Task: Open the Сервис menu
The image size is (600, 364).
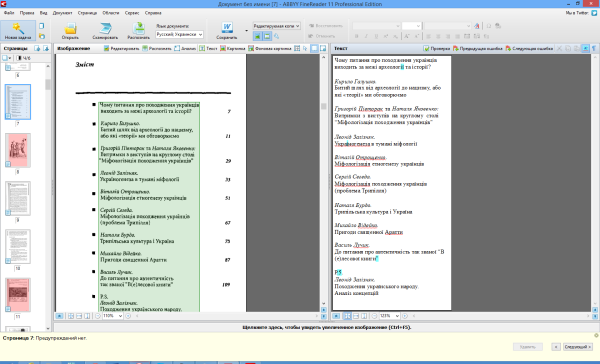Action: [x=132, y=13]
